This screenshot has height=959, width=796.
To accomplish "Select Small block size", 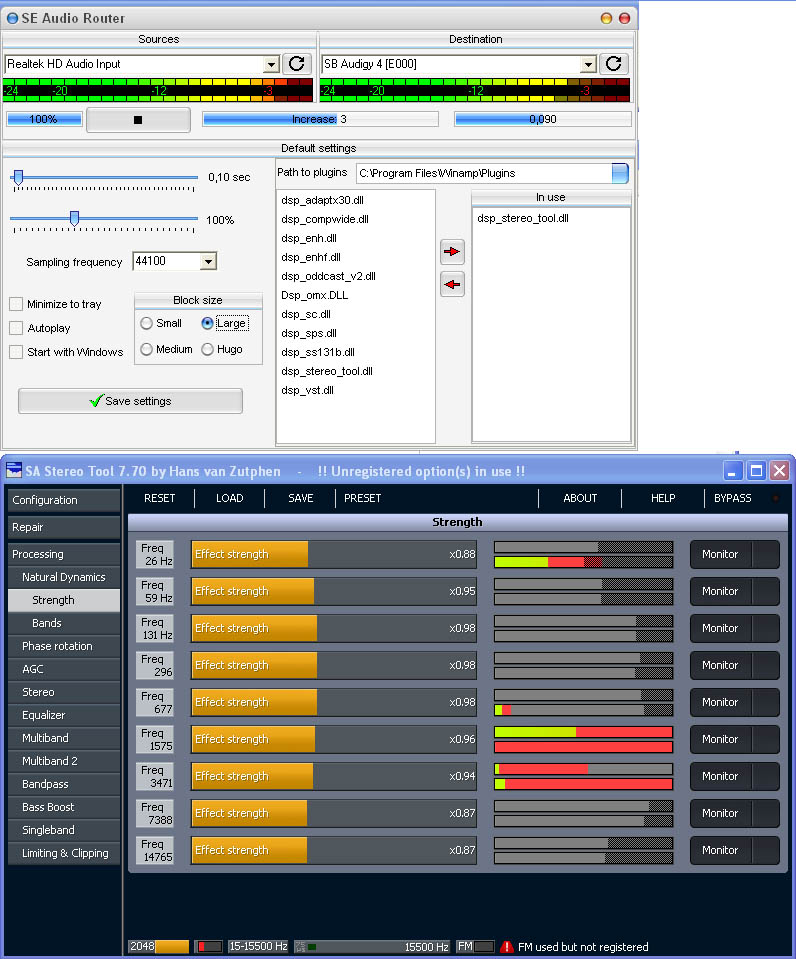I will [146, 323].
